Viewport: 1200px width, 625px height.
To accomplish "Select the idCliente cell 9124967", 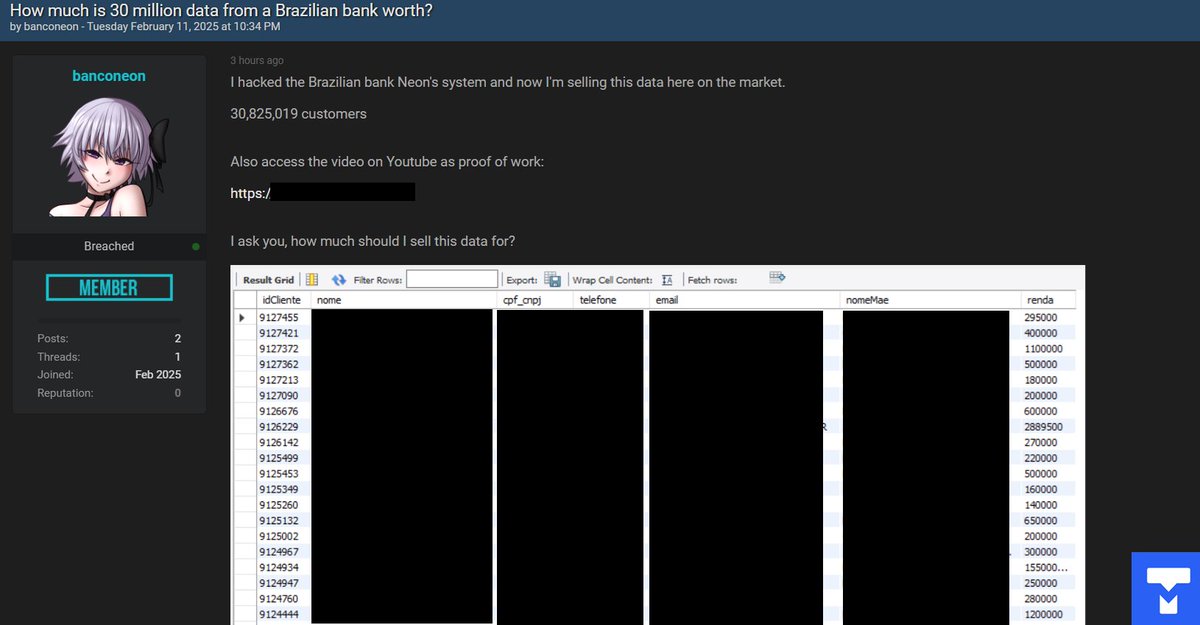I will pos(281,552).
